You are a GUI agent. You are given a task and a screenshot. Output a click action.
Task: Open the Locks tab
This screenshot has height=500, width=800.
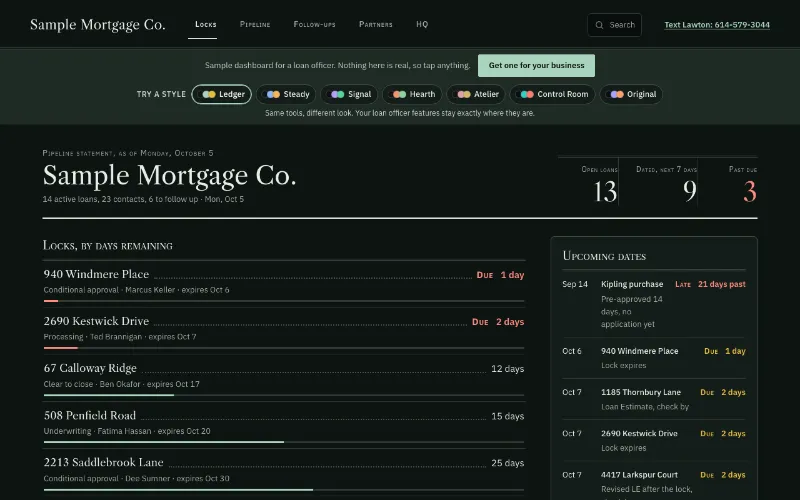[x=206, y=24]
